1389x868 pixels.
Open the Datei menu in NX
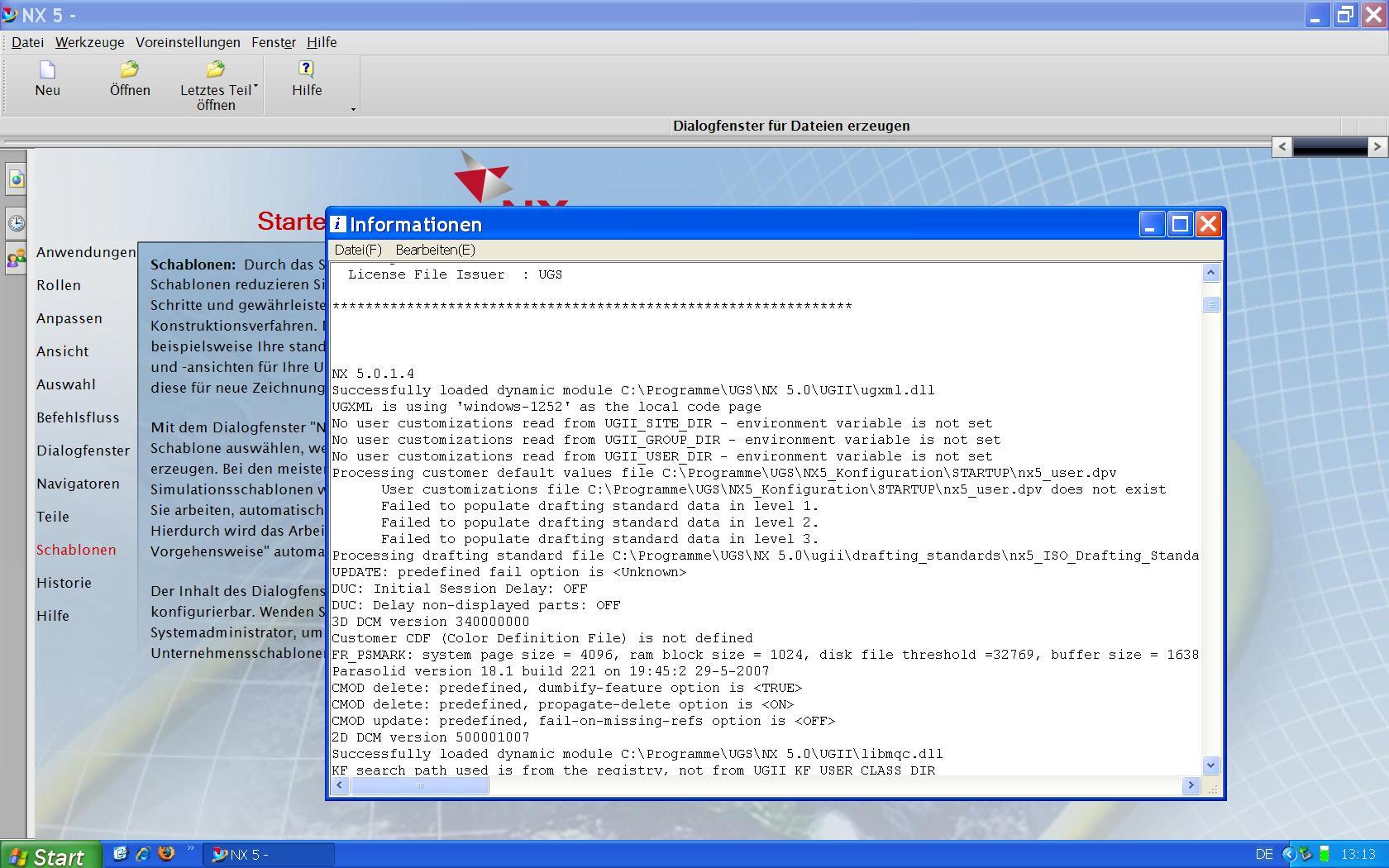pyautogui.click(x=27, y=42)
